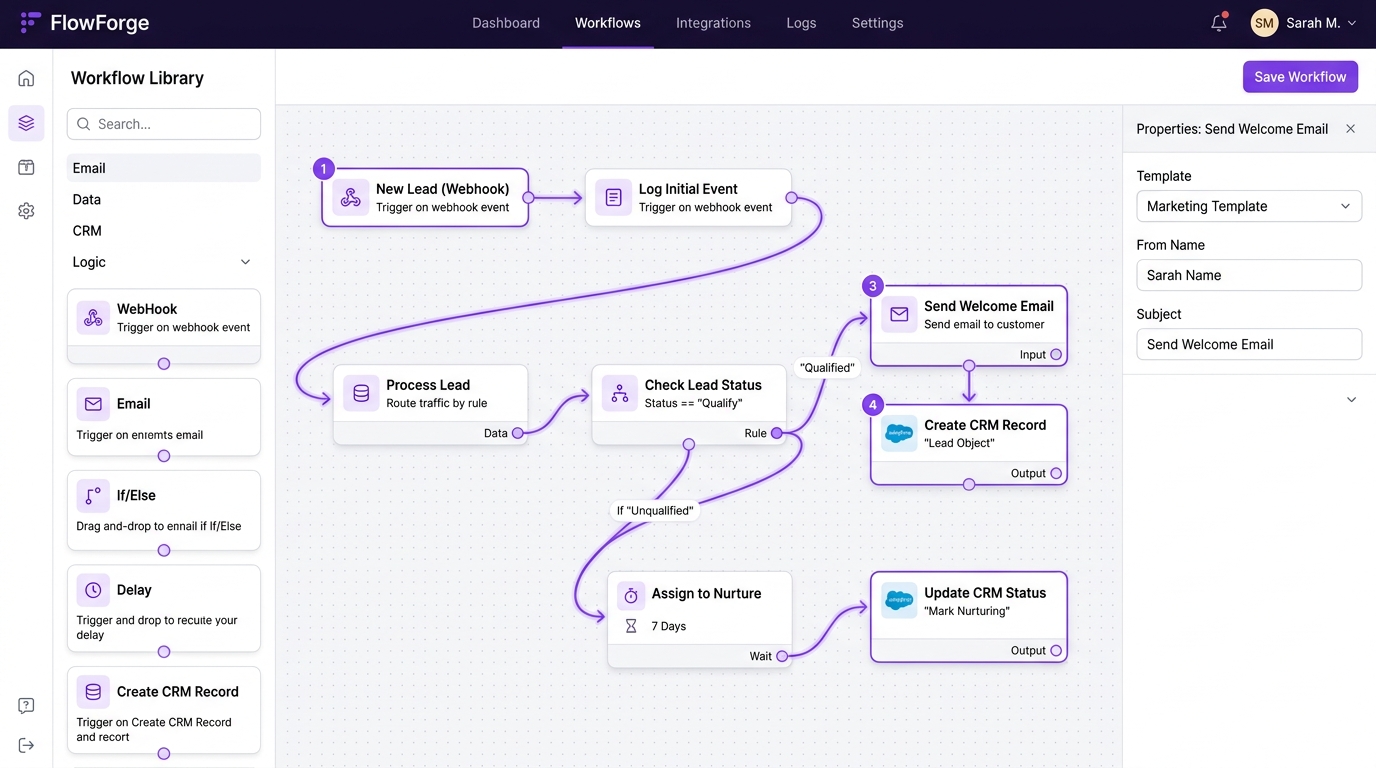Click the Output port on Update CRM Status
Screen dimensions: 1376x768
[1056, 650]
